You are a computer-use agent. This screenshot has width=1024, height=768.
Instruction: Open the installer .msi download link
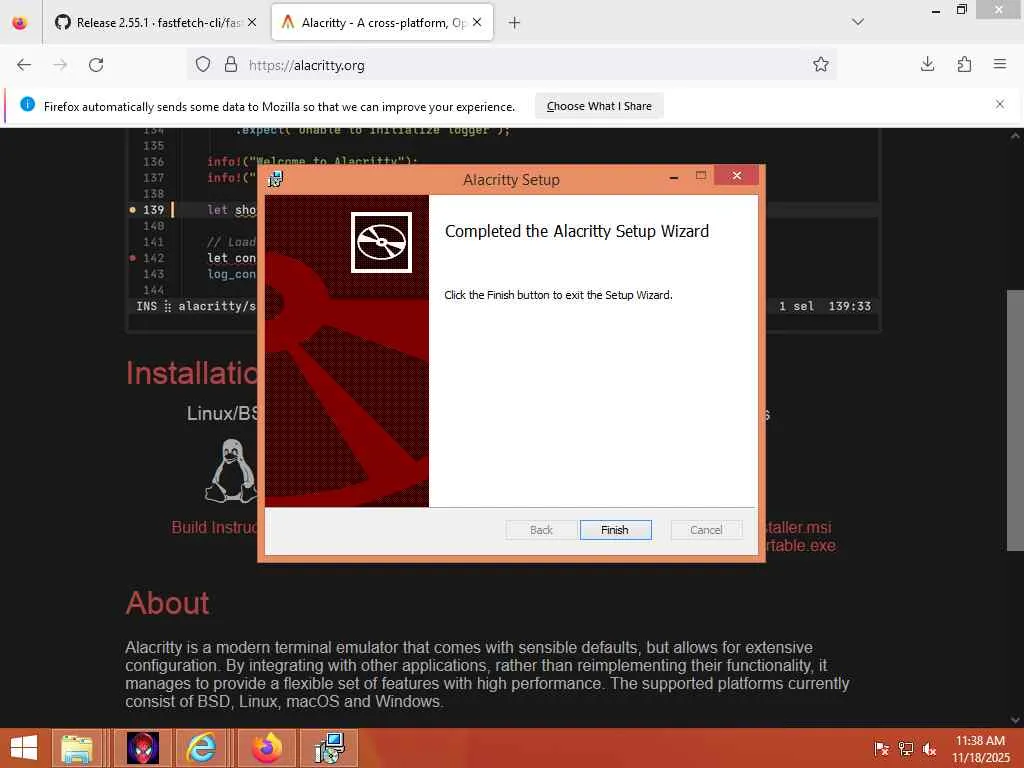tap(798, 527)
